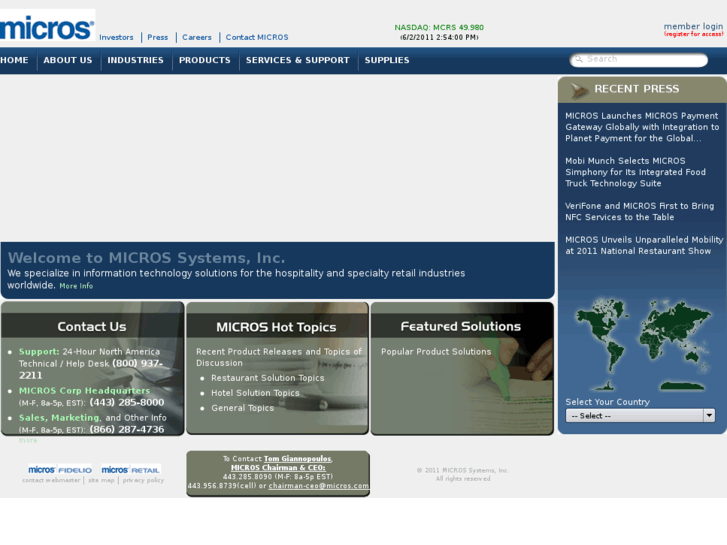727x545 pixels.
Task: Click the Sales, Marketing link
Action: point(59,417)
